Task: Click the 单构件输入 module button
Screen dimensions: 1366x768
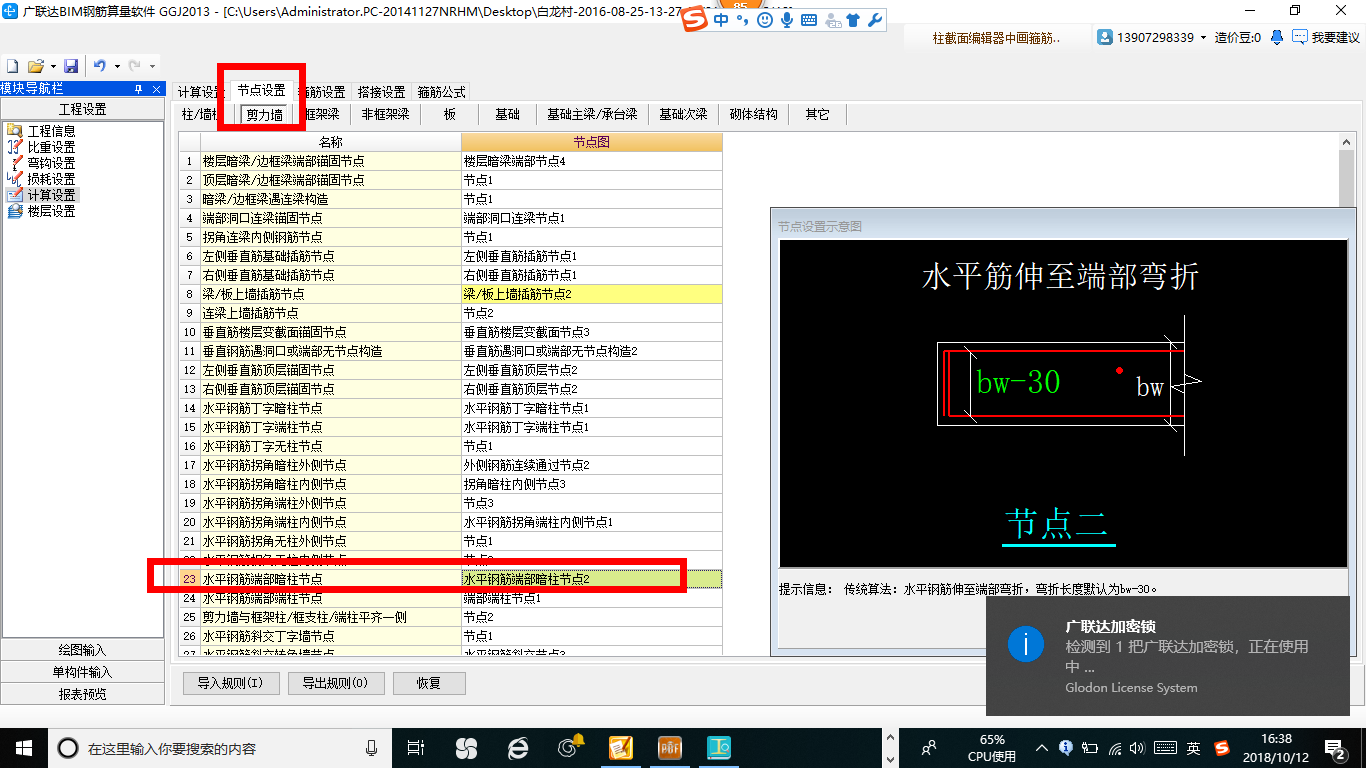Action: tap(82, 672)
